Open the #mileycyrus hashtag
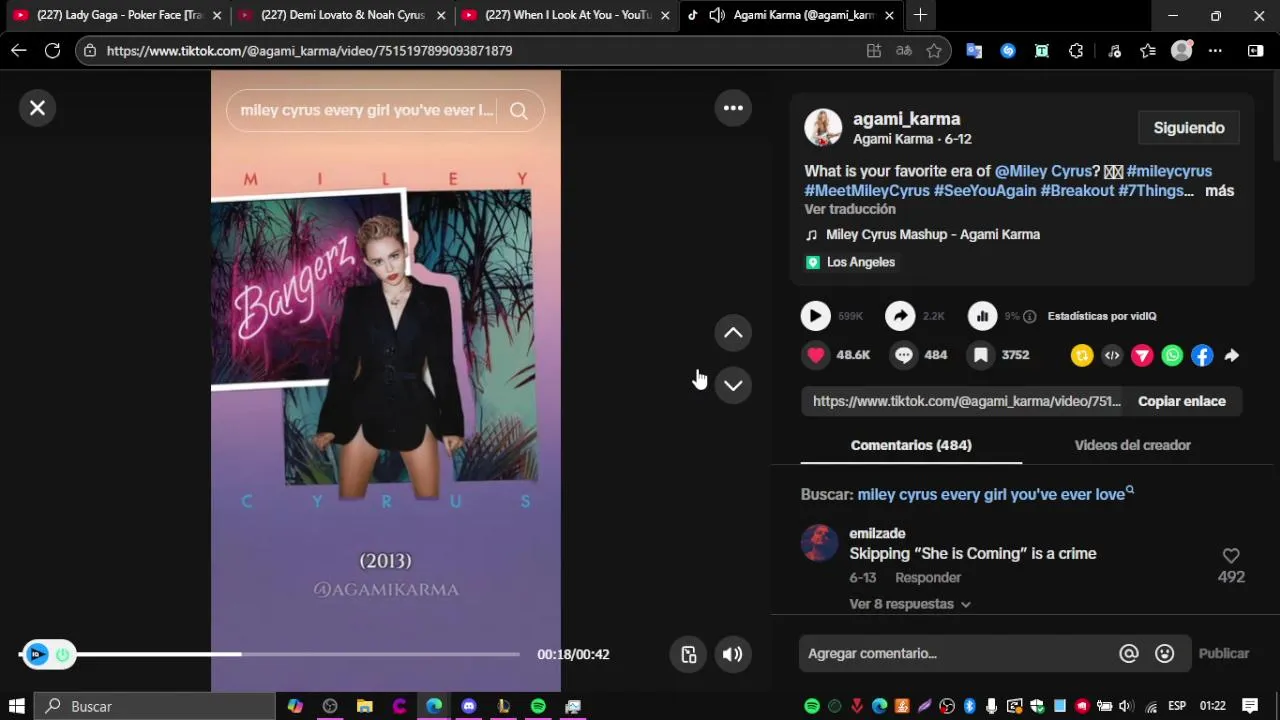This screenshot has height=720, width=1280. point(1169,171)
